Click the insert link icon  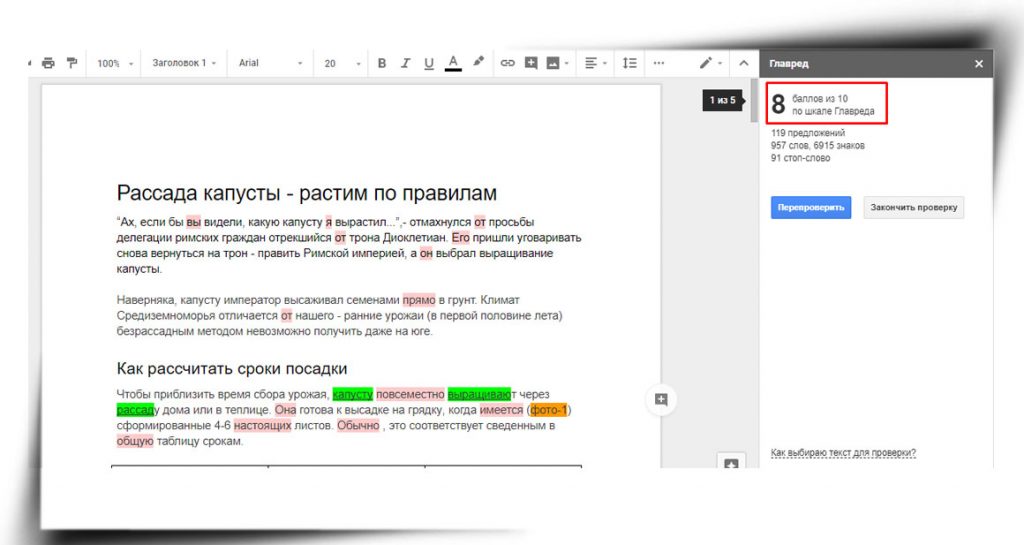coord(507,63)
